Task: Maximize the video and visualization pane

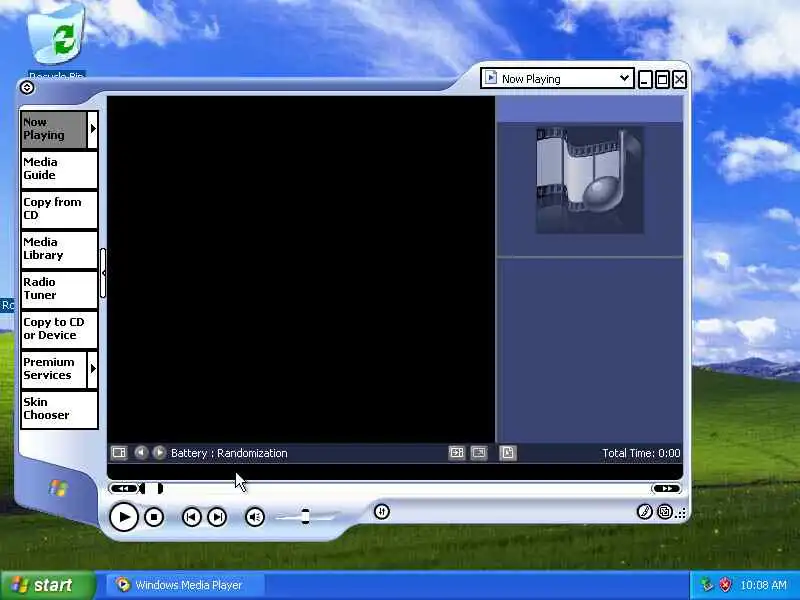Action: (457, 453)
